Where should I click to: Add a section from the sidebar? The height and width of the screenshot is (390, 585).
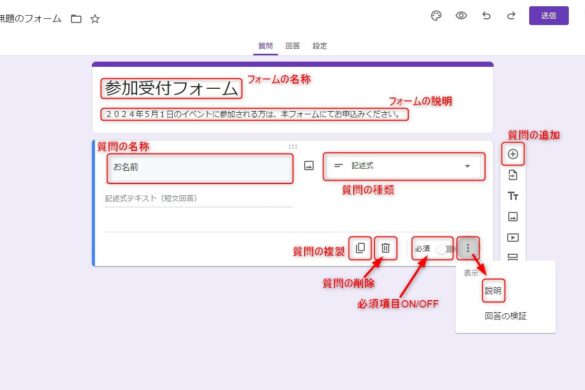pyautogui.click(x=513, y=257)
